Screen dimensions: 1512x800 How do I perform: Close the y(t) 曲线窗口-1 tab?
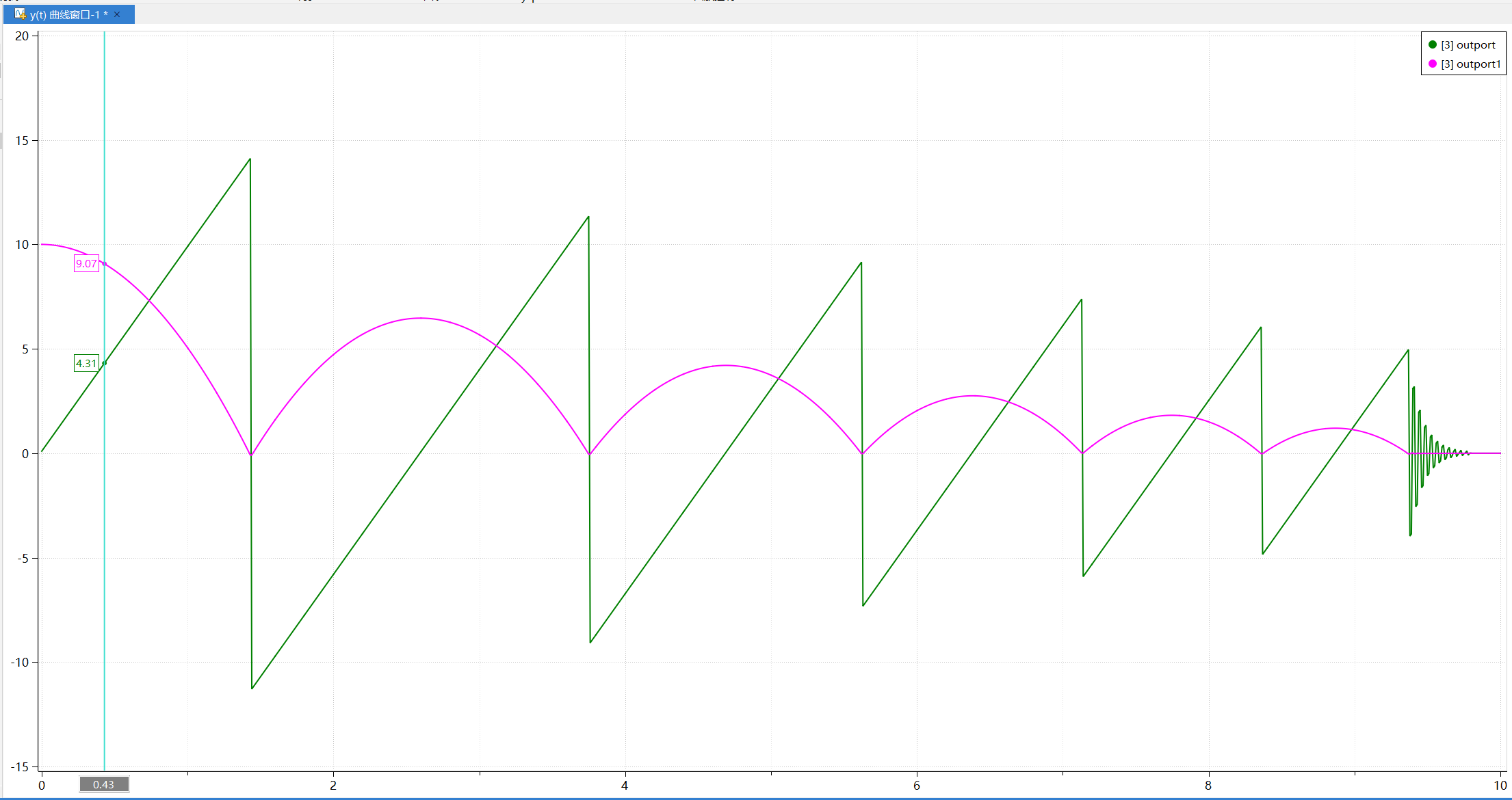pos(117,14)
